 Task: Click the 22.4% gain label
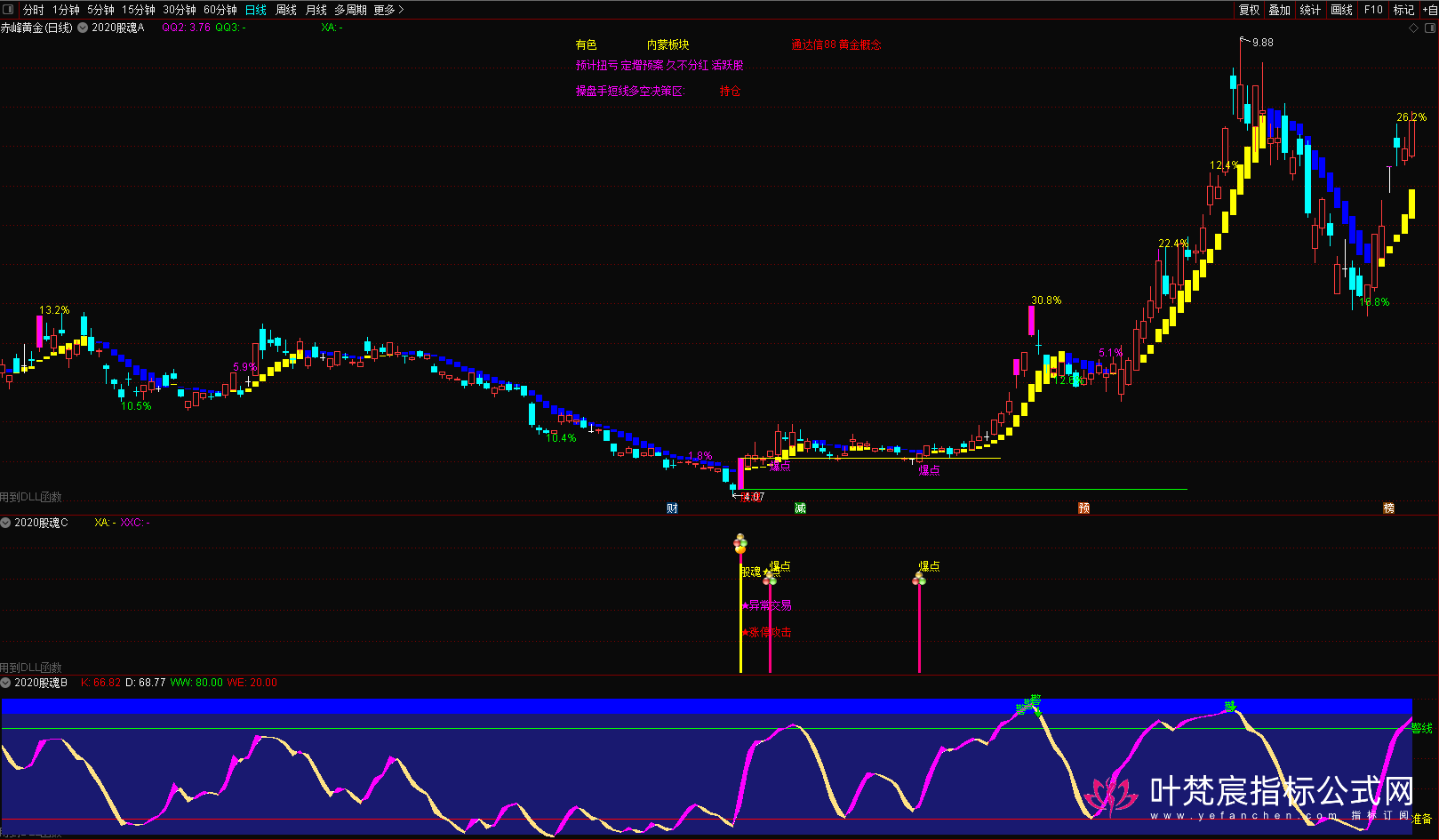coord(1173,244)
